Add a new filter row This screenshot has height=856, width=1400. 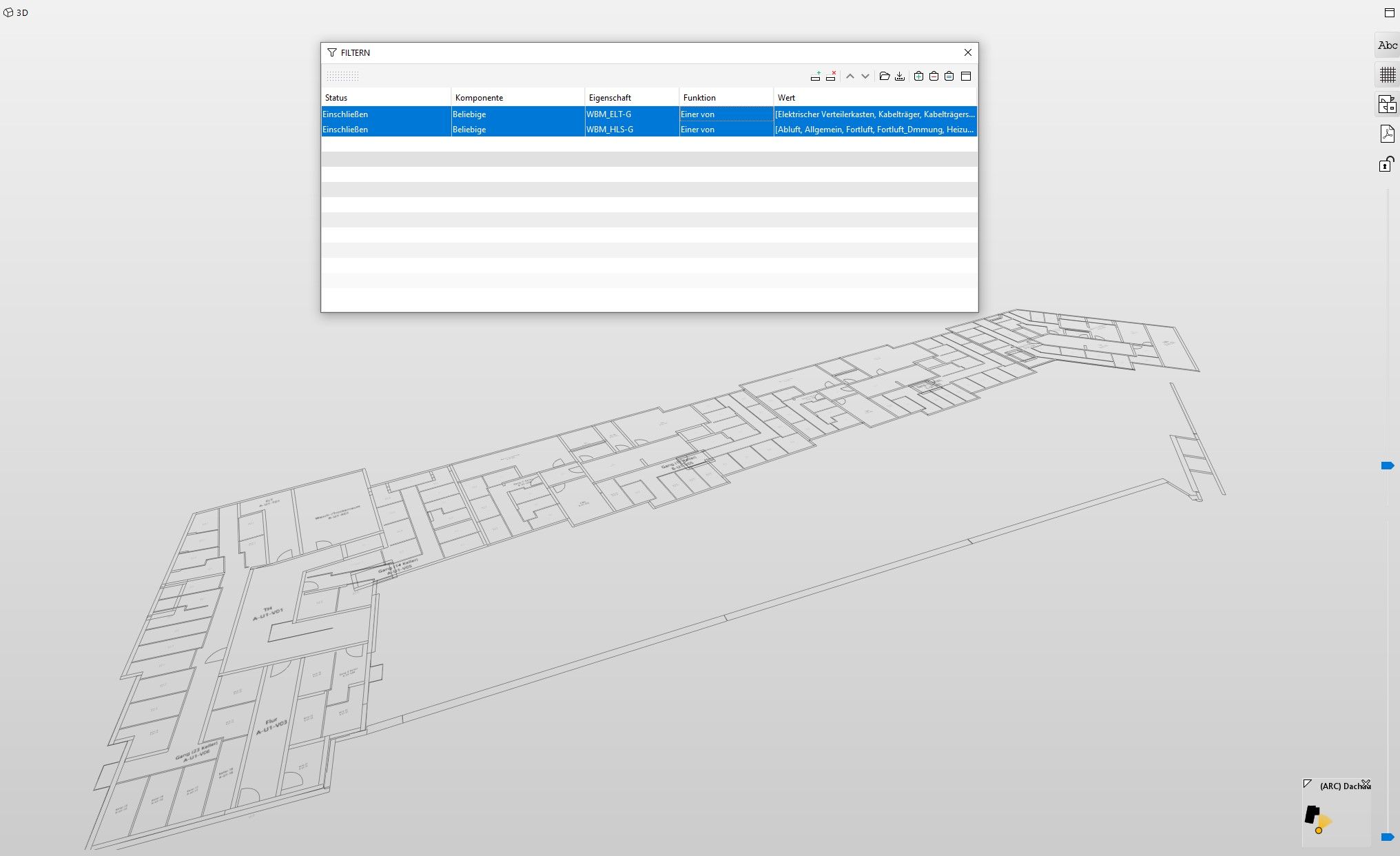[x=816, y=76]
